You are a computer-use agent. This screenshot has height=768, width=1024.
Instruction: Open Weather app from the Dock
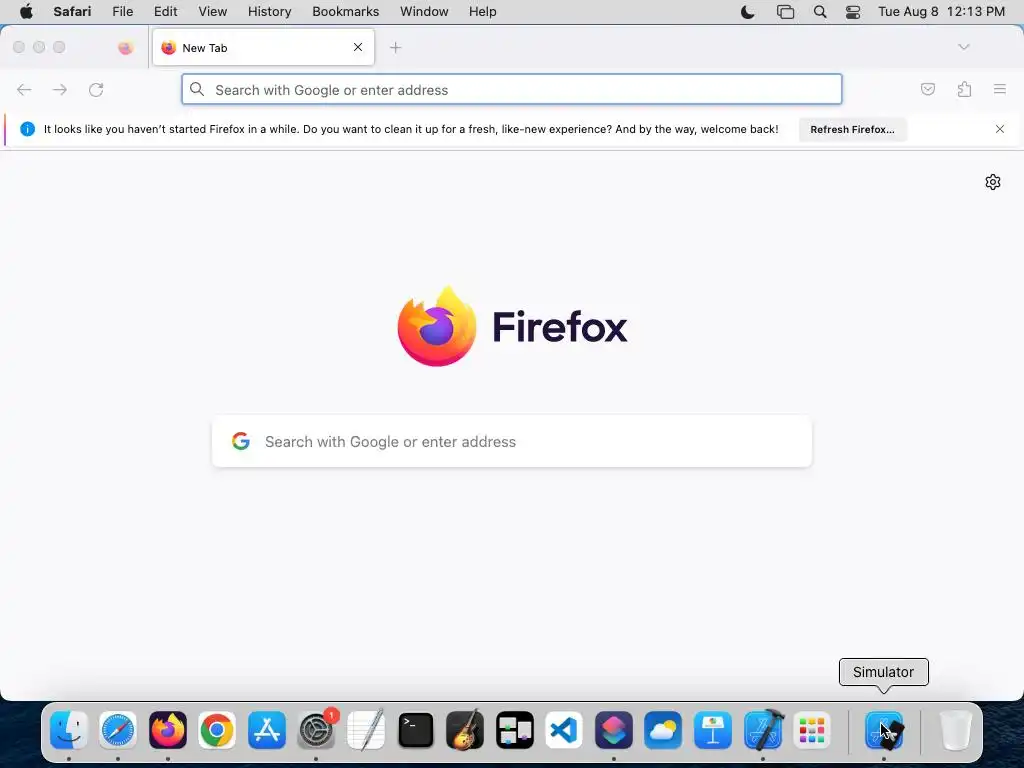664,729
